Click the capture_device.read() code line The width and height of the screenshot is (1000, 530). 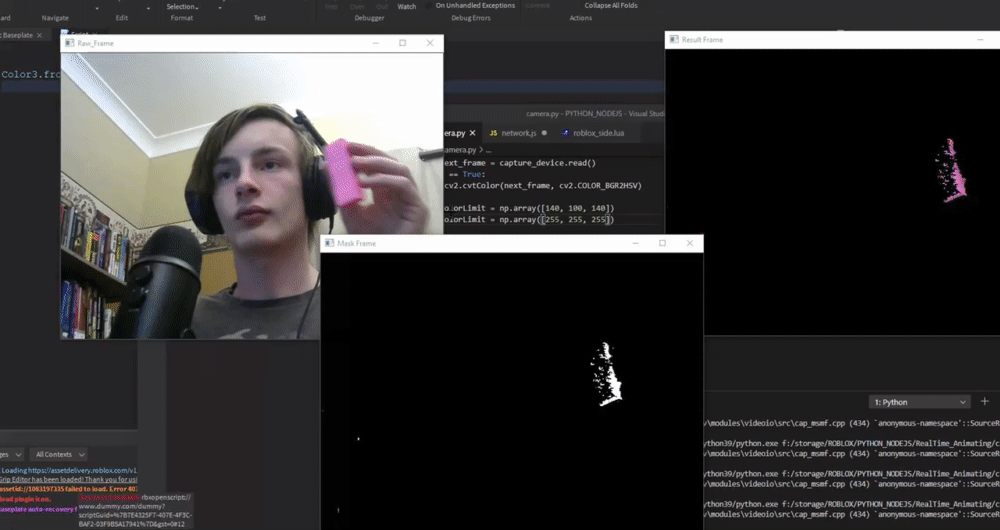coord(520,163)
